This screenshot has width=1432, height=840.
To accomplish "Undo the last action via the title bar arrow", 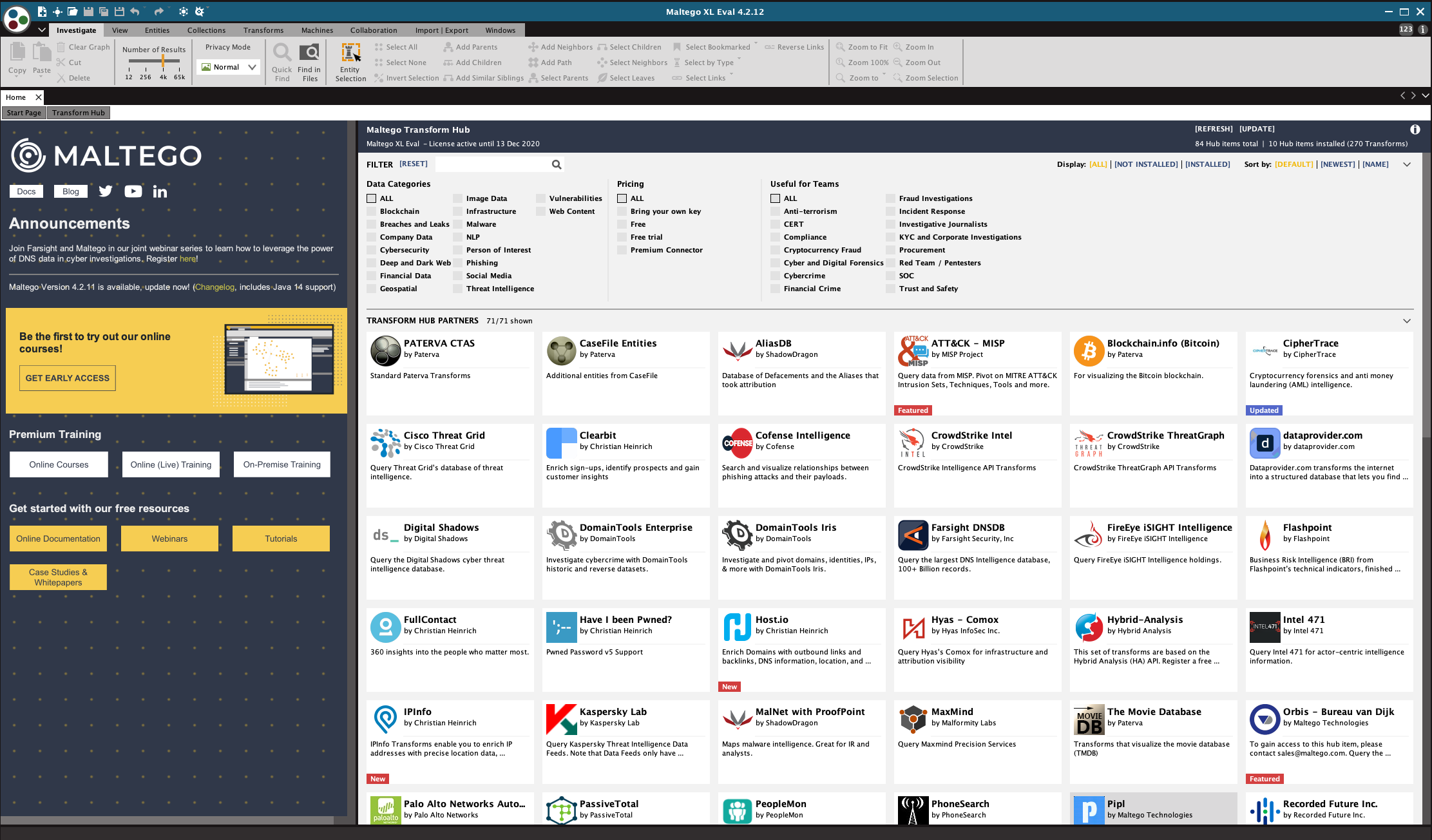I will (135, 12).
